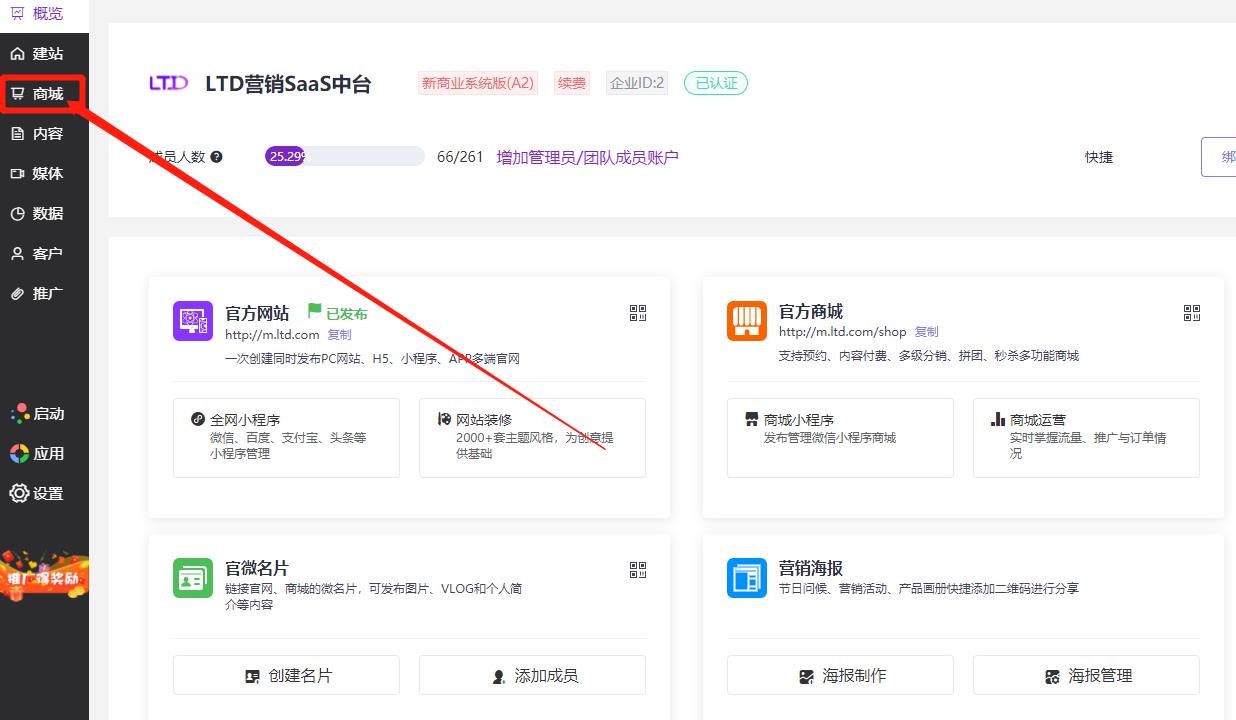
Task: Show the QR code on the 官方商城 card
Action: pos(1192,313)
